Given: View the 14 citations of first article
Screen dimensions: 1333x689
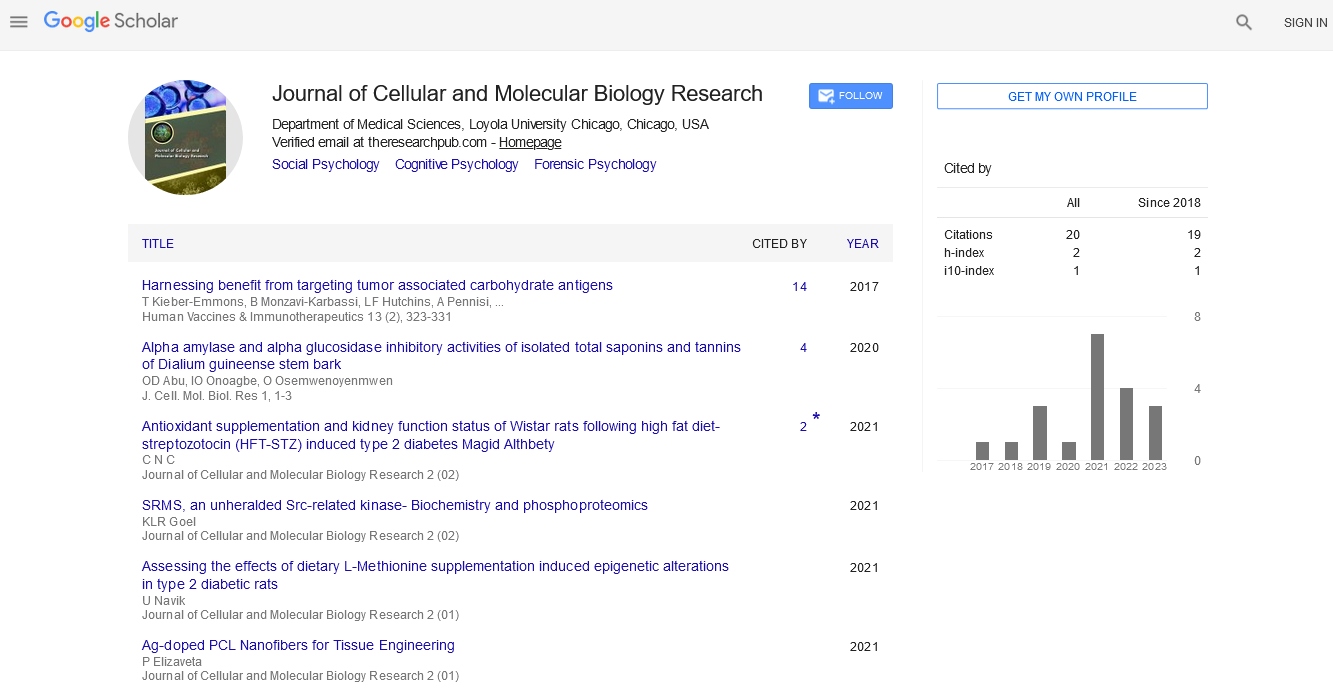Looking at the screenshot, I should point(799,287).
